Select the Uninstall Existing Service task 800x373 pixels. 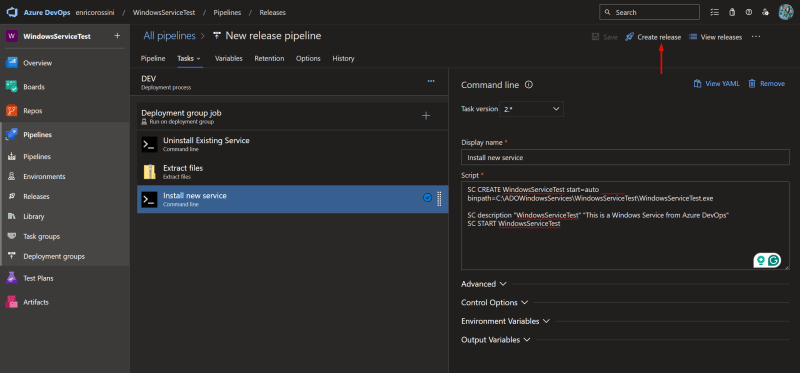tap(292, 144)
